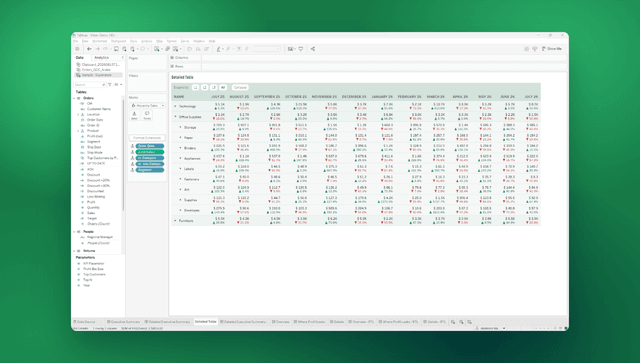The width and height of the screenshot is (640, 363).
Task: Click the Duplicate sheet toolbar icon
Action: [167, 49]
